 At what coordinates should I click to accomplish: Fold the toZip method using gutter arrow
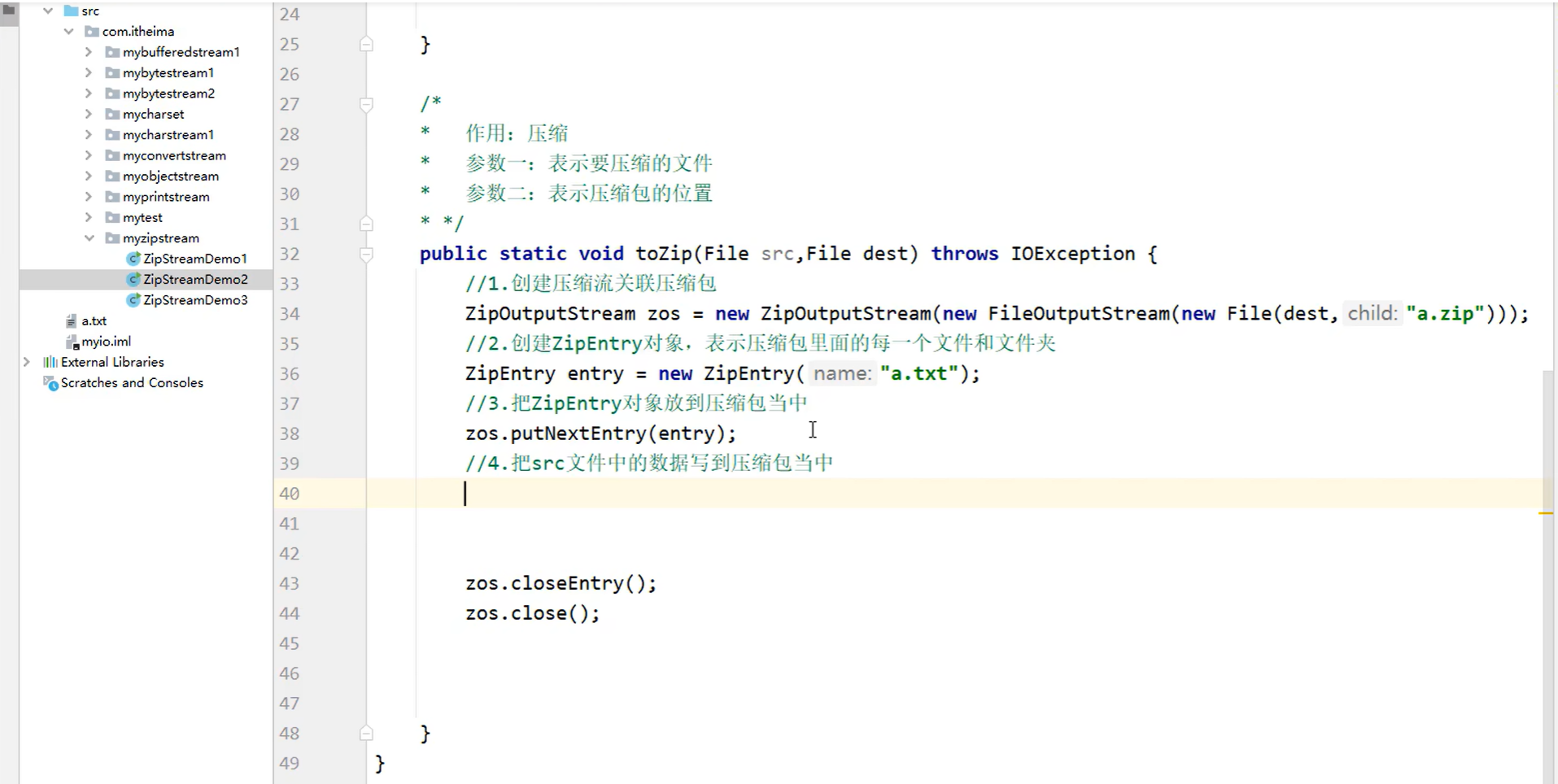tap(365, 254)
